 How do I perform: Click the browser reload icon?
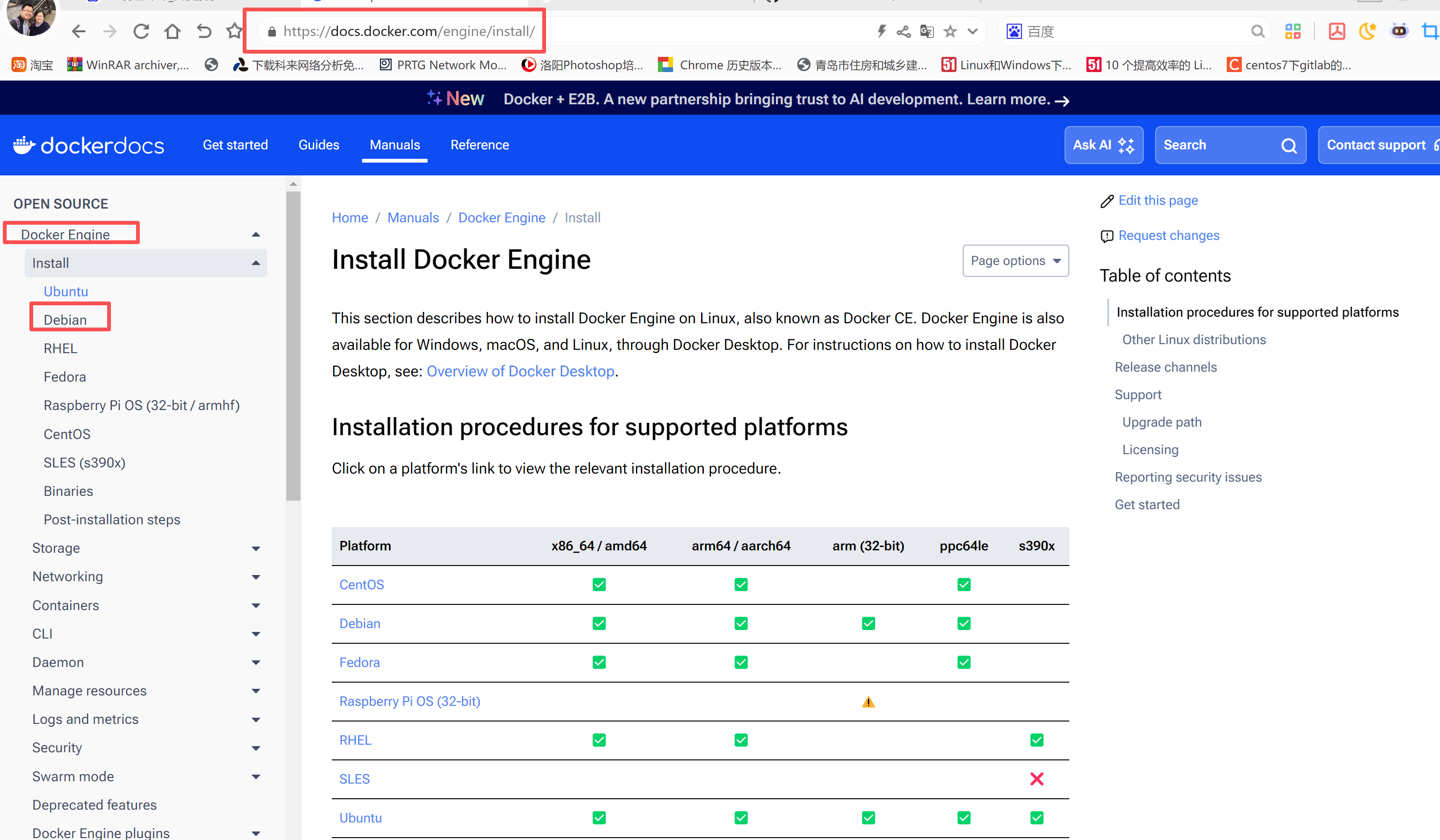tap(141, 31)
